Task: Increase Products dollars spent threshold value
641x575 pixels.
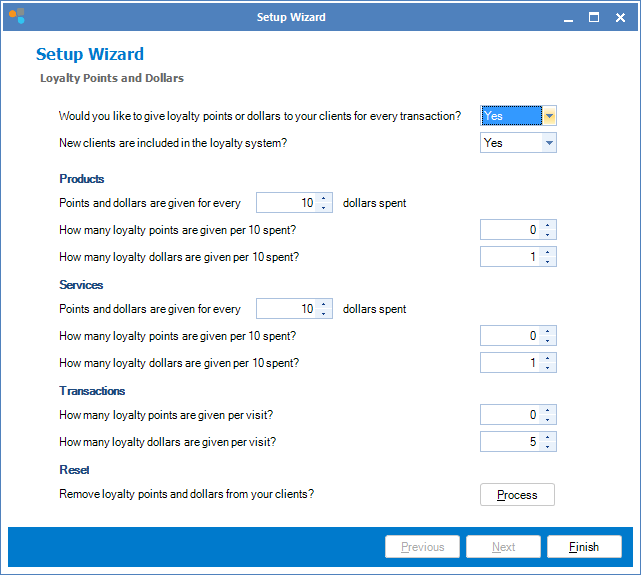Action: click(x=323, y=198)
